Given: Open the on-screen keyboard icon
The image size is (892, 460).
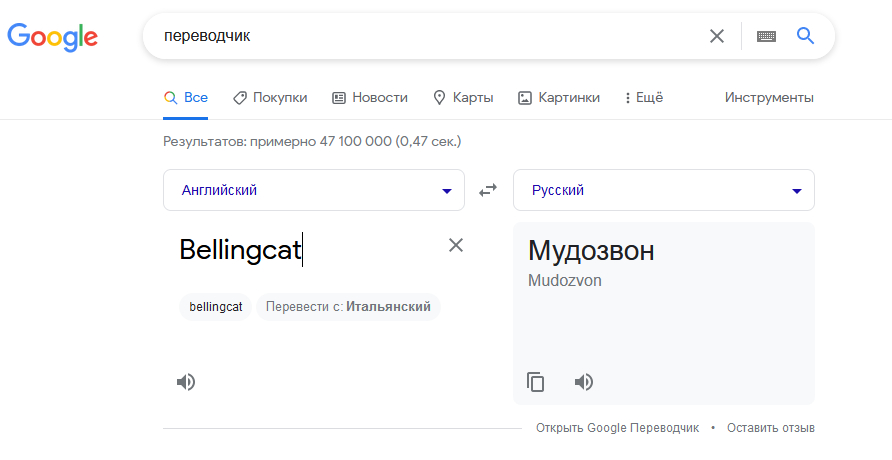Looking at the screenshot, I should [766, 36].
